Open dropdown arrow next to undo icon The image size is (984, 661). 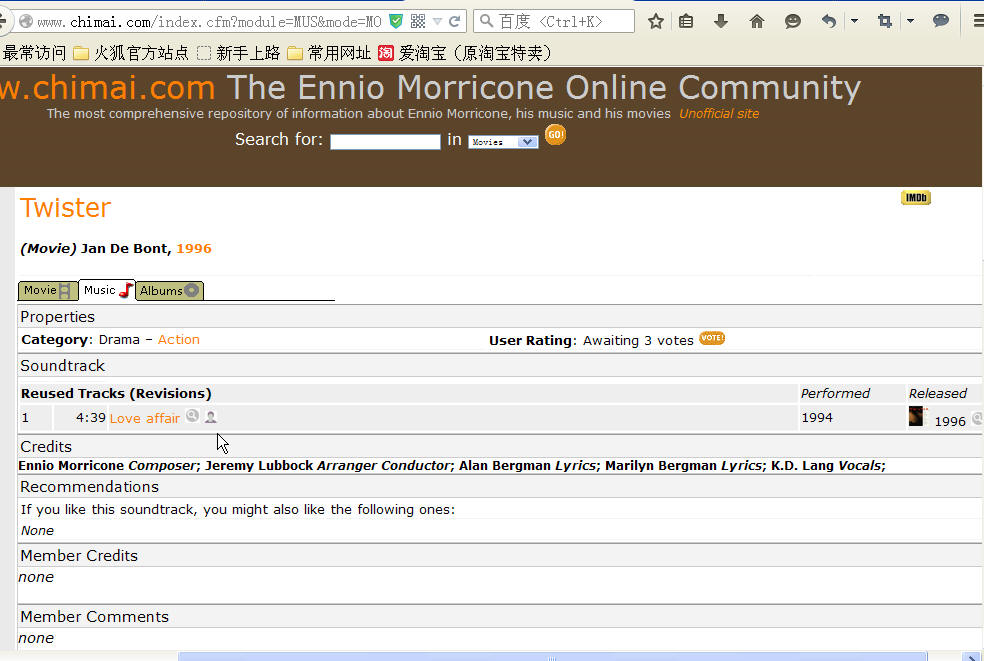854,21
